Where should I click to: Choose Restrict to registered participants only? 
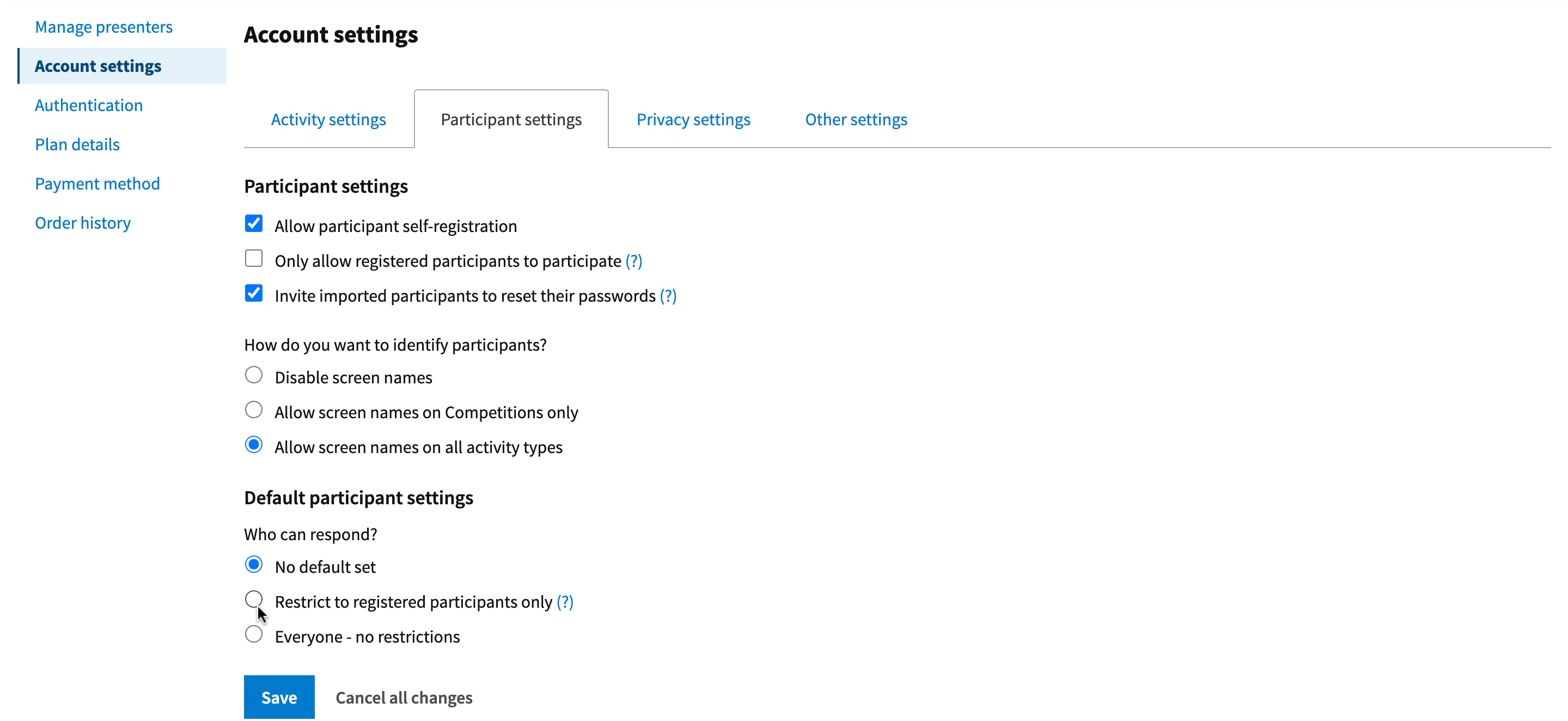coord(254,600)
